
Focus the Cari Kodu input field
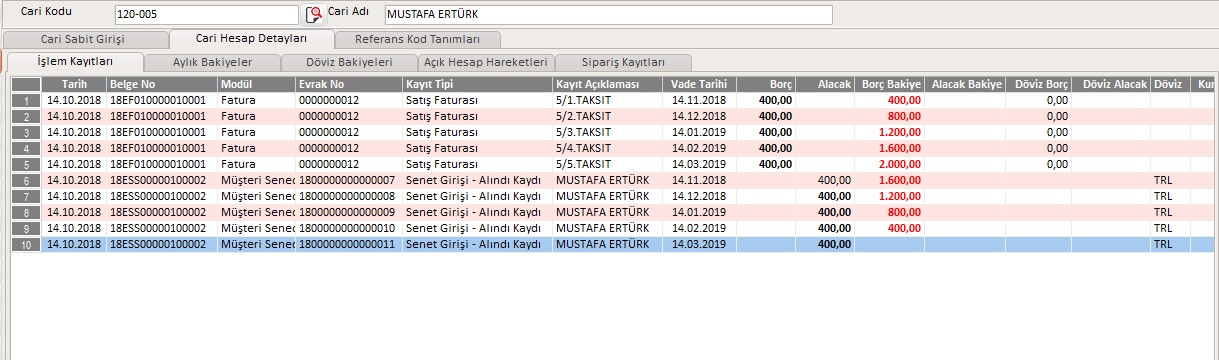click(x=206, y=15)
